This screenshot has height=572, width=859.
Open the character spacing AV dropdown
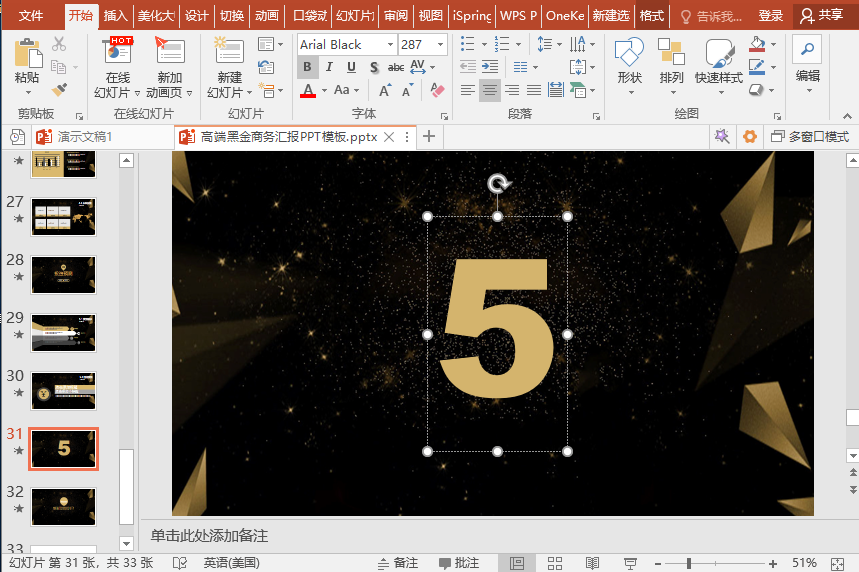[422, 67]
